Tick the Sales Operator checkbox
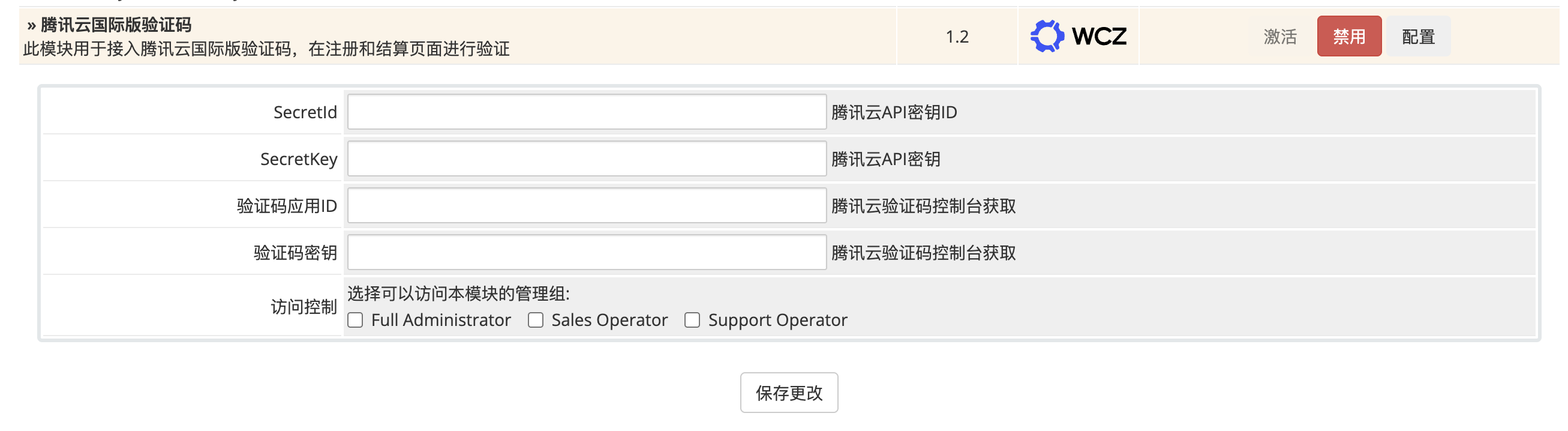Image resolution: width=1568 pixels, height=431 pixels. (x=536, y=320)
